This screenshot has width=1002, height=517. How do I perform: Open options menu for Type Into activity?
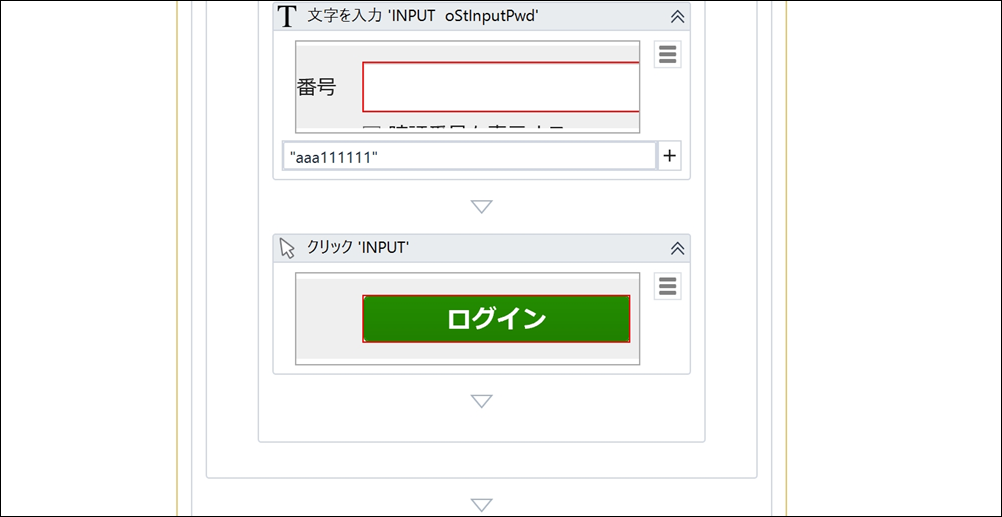(x=667, y=54)
